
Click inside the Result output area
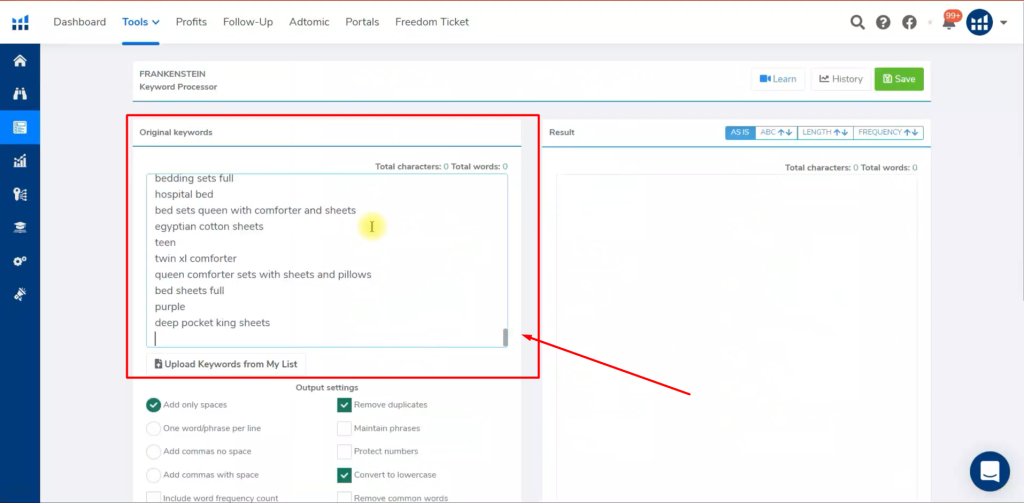[736, 336]
